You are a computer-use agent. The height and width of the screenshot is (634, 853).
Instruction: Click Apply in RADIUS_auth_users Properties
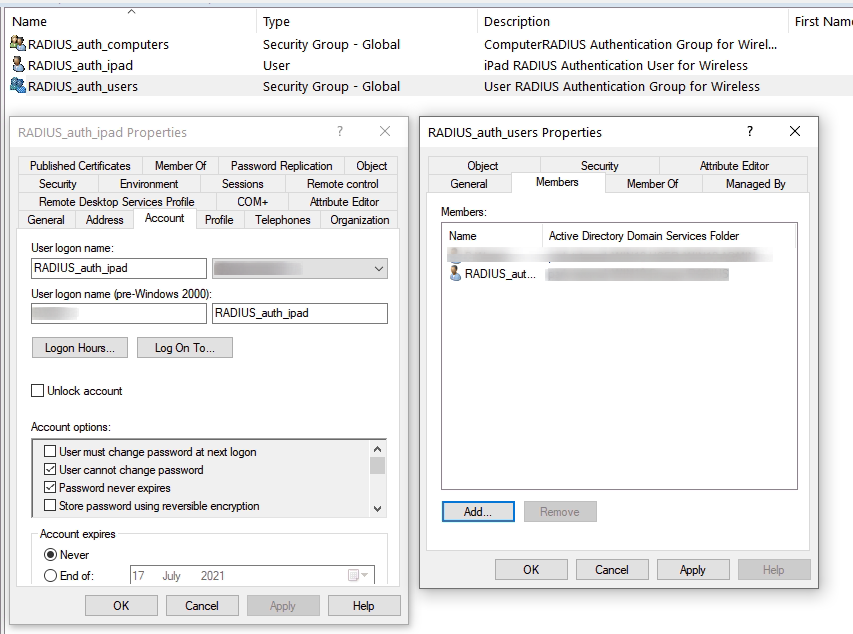(x=693, y=569)
